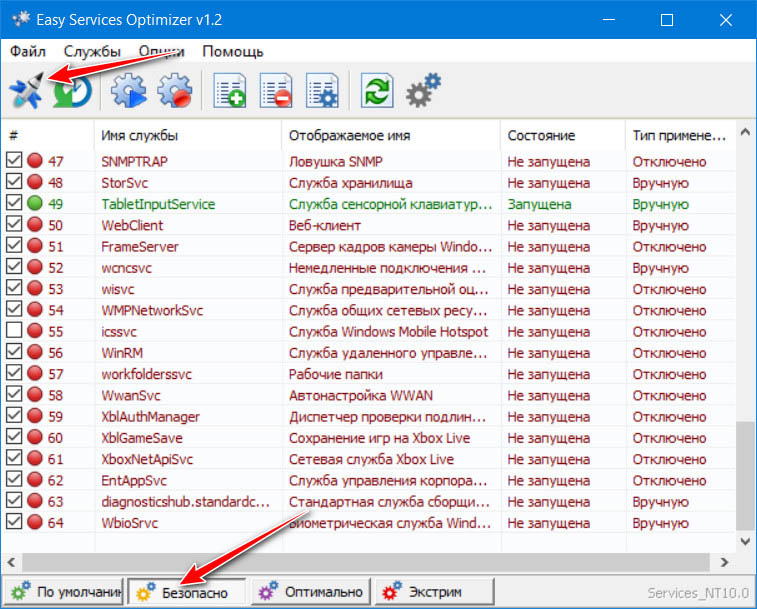Image resolution: width=757 pixels, height=609 pixels.
Task: Click the vertical scrollbar thumb
Action: click(x=745, y=476)
